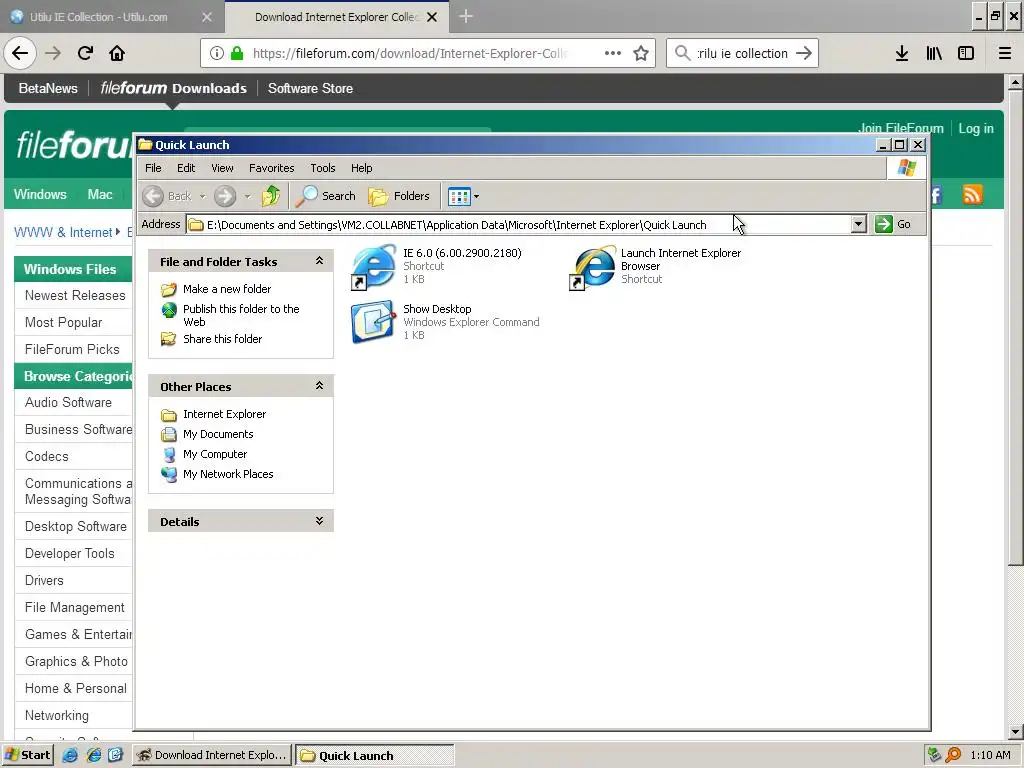Viewport: 1024px width, 768px height.
Task: Open Back button history dropdown arrow
Action: click(x=202, y=196)
